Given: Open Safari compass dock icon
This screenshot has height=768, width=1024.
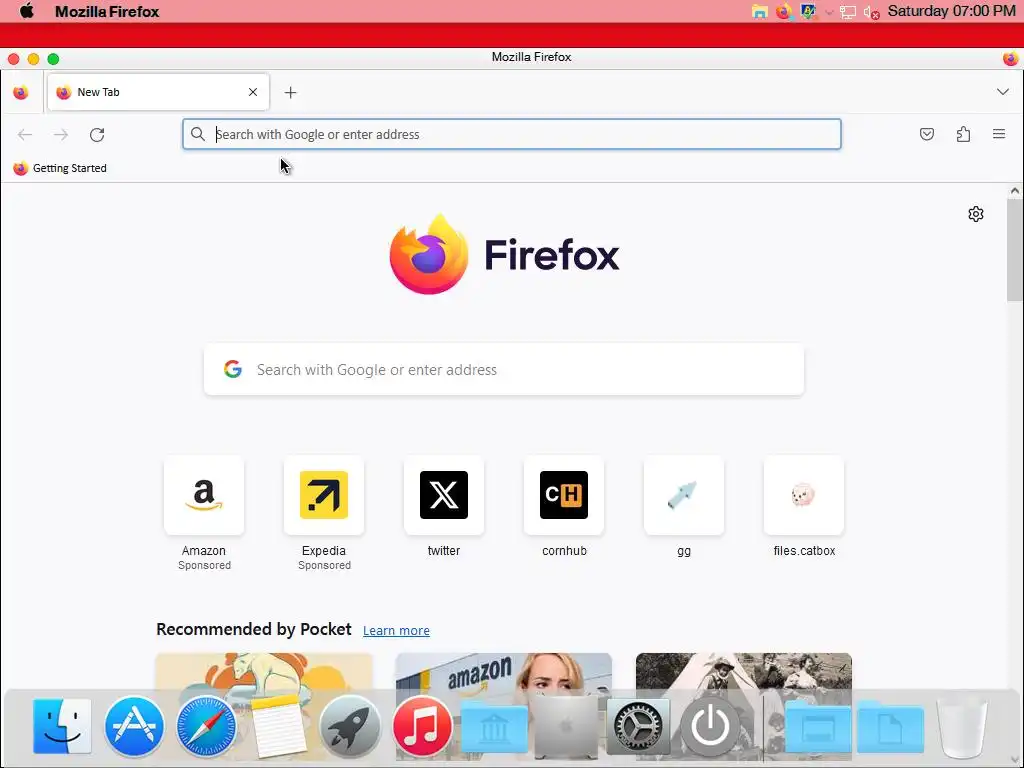Looking at the screenshot, I should (x=206, y=726).
